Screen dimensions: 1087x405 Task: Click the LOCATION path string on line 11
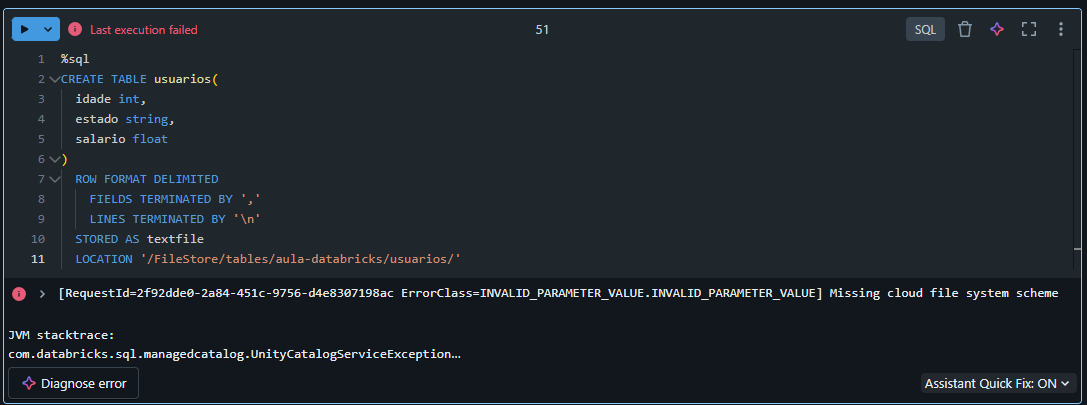pos(300,259)
